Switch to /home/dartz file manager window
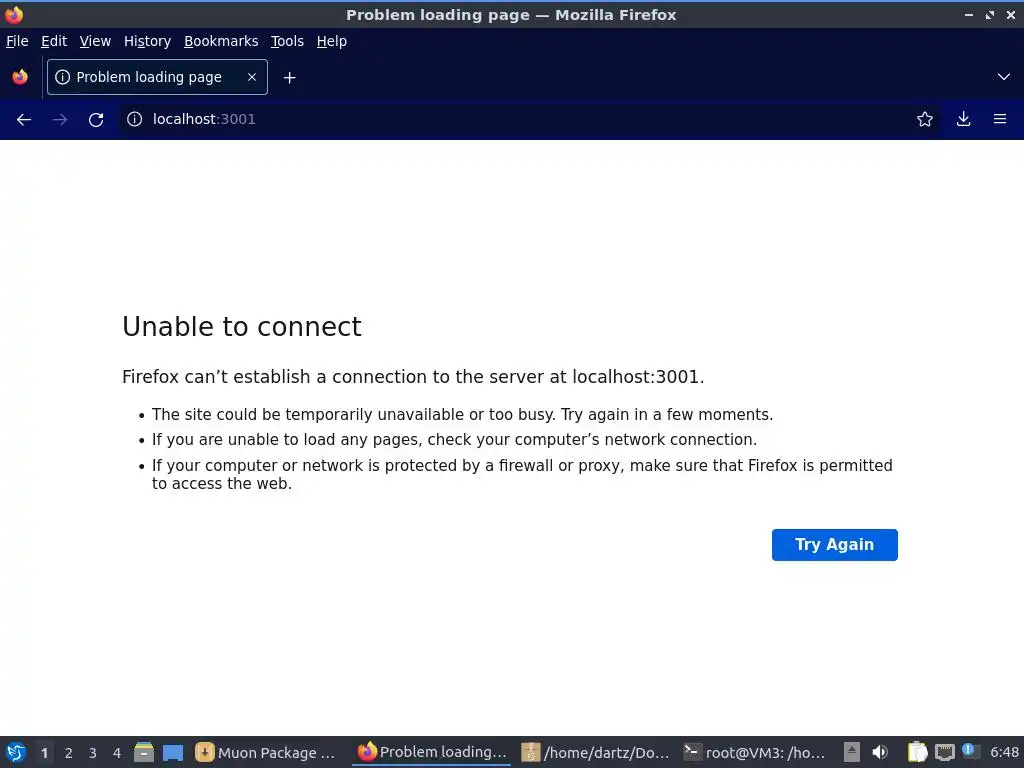 (x=596, y=752)
